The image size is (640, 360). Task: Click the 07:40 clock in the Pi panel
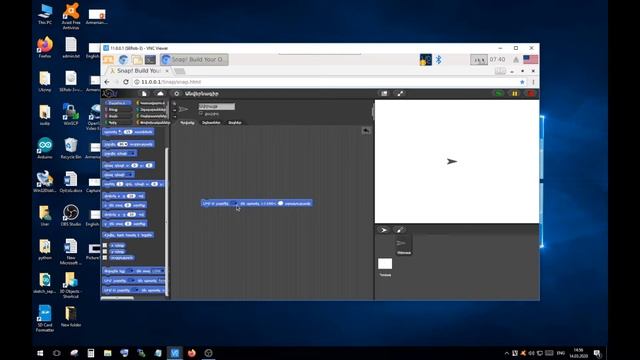click(x=497, y=60)
